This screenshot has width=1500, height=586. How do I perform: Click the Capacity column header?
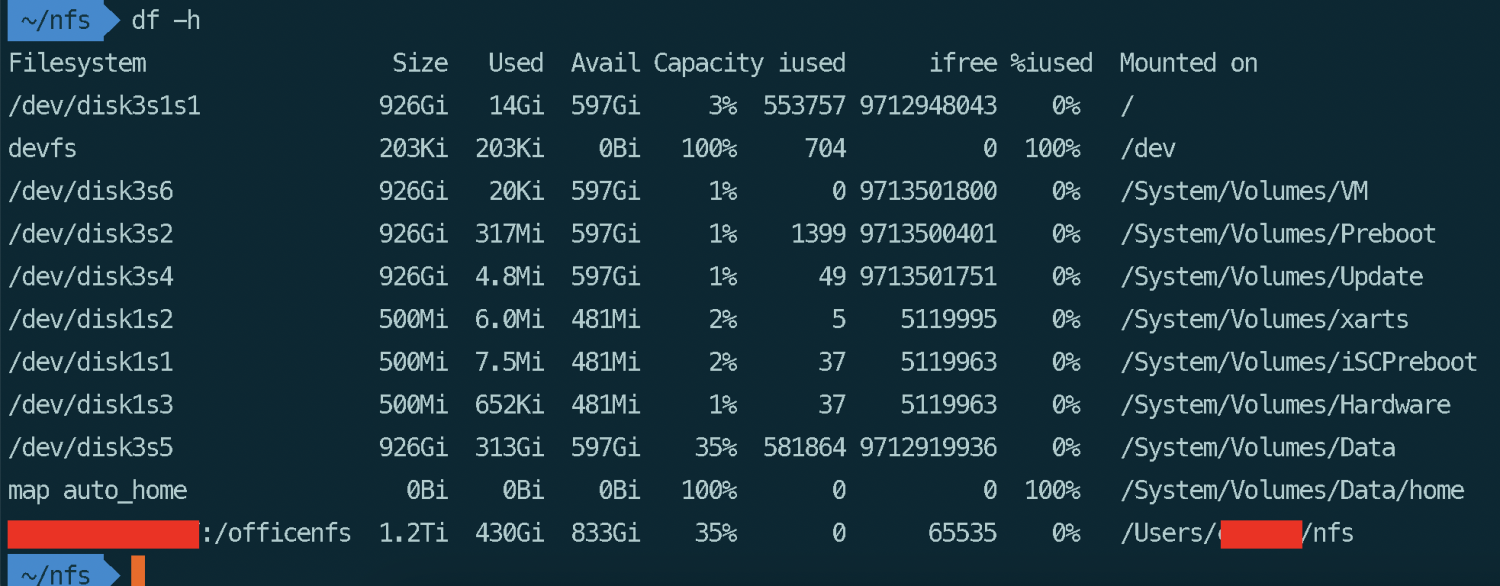pos(708,63)
